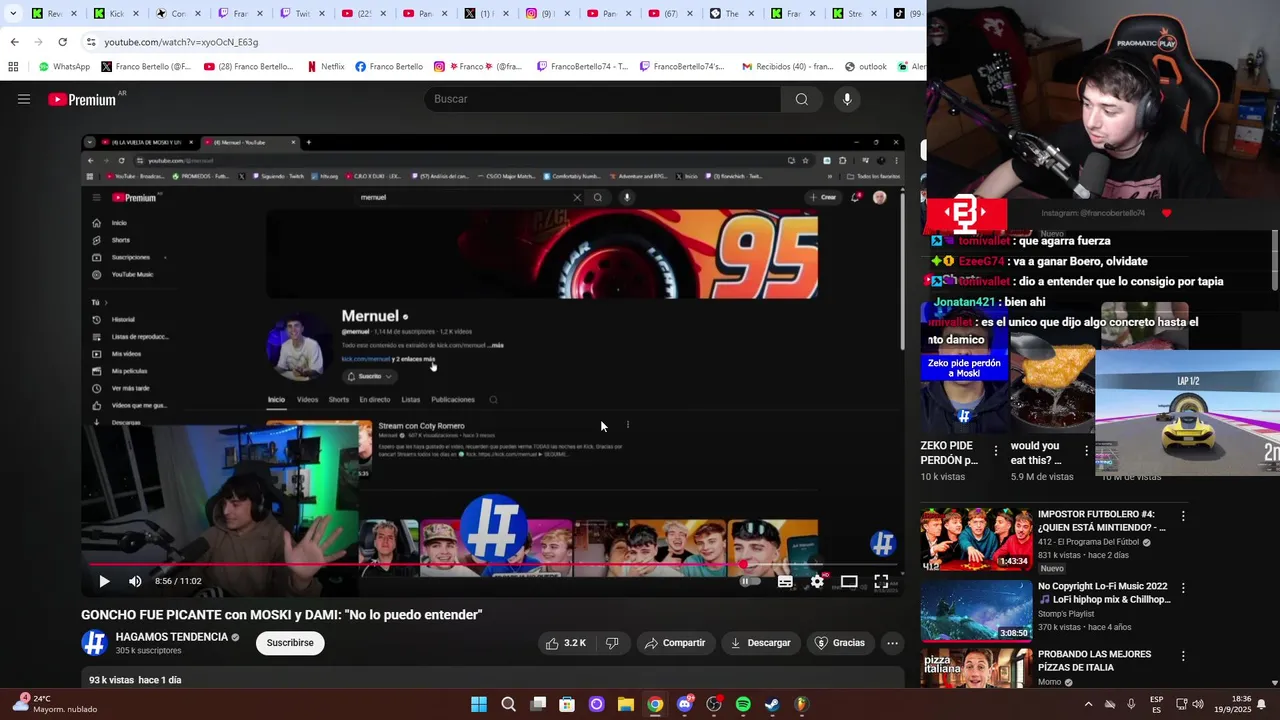This screenshot has width=1280, height=720.
Task: Open ESP language input indicator
Action: [1156, 704]
